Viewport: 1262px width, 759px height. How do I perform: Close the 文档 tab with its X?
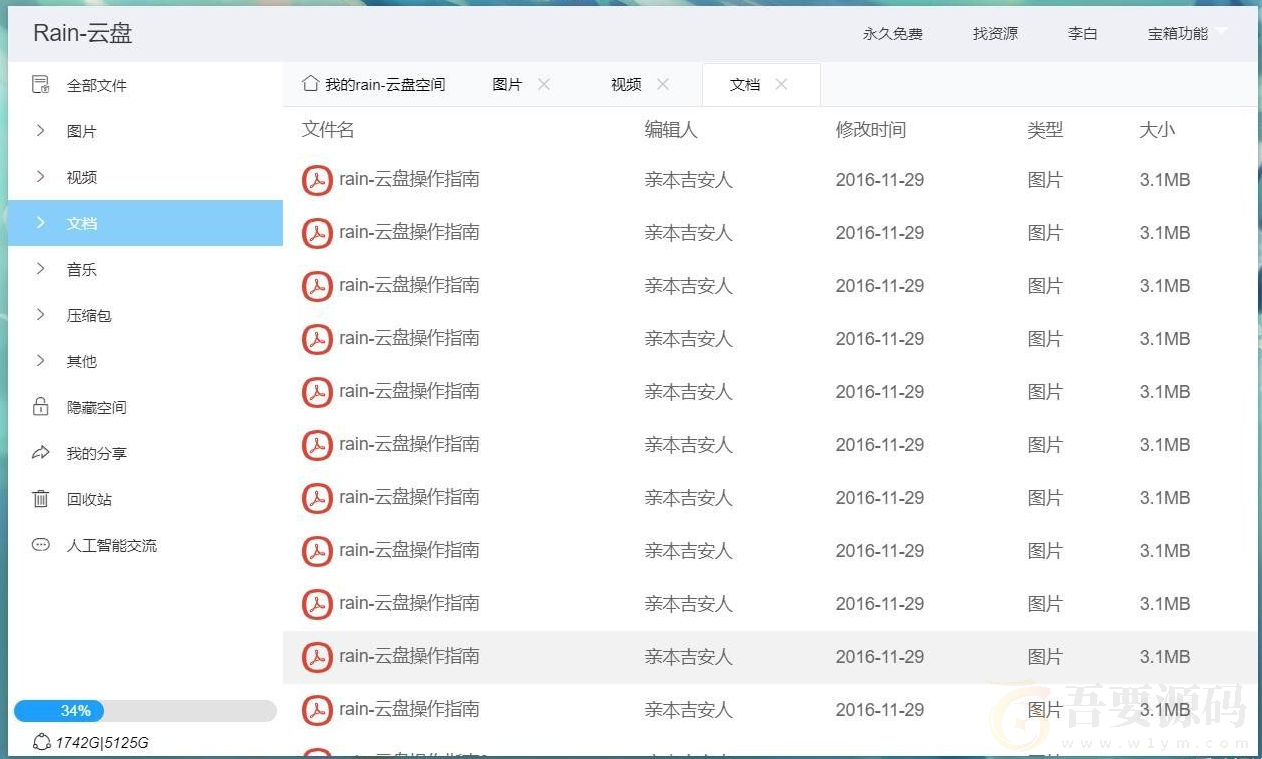coord(782,84)
